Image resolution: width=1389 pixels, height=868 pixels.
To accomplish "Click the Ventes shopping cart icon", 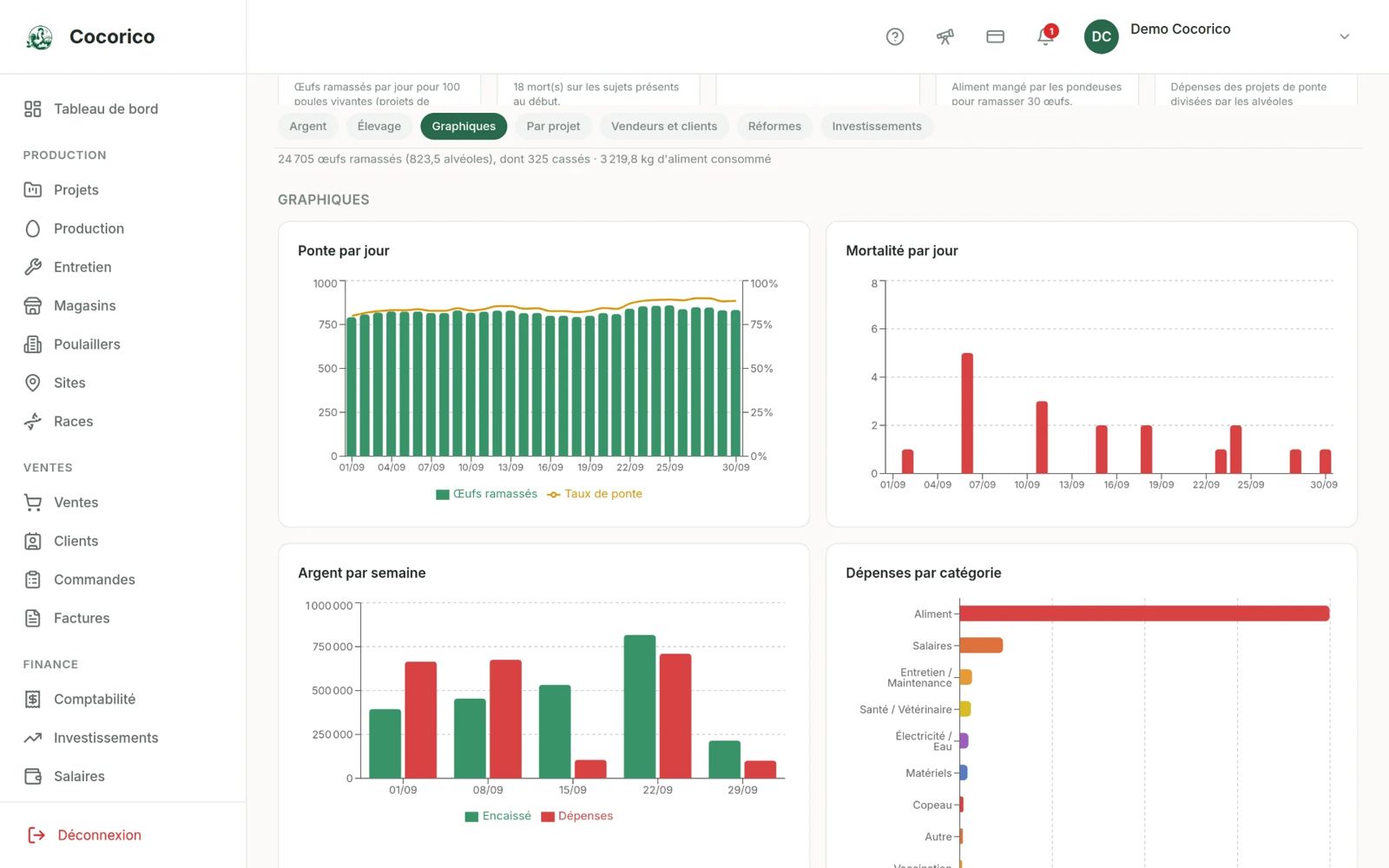I will click(x=33, y=503).
